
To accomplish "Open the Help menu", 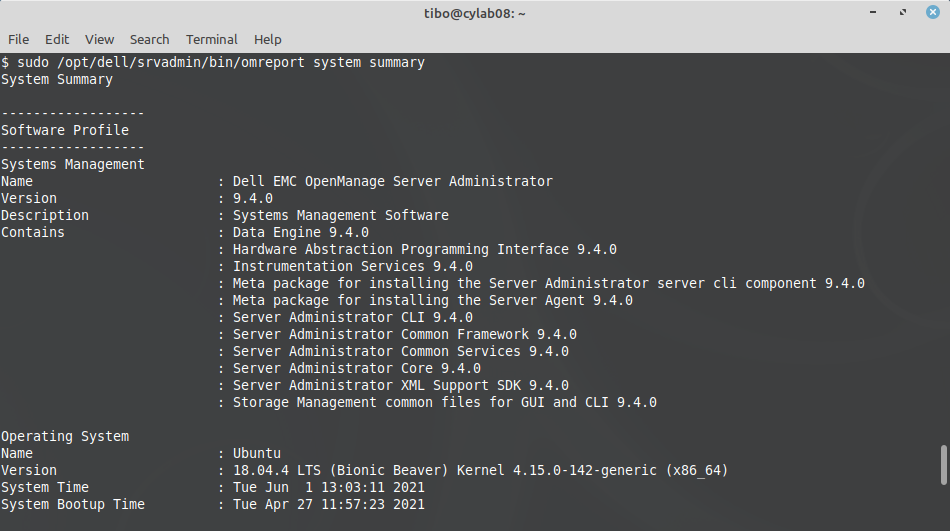I will point(267,39).
